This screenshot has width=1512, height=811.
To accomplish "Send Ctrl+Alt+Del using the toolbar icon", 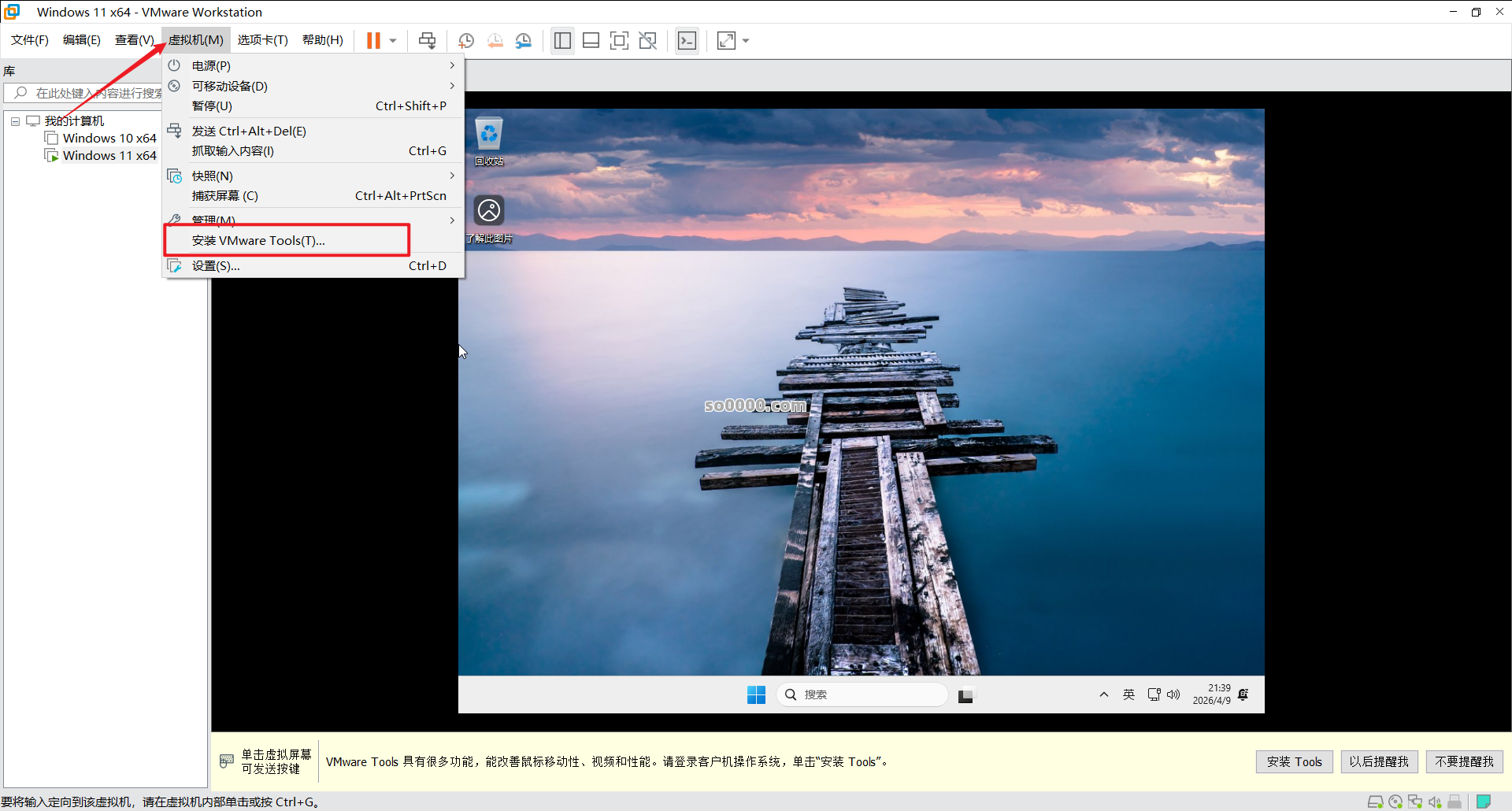I will coord(426,40).
